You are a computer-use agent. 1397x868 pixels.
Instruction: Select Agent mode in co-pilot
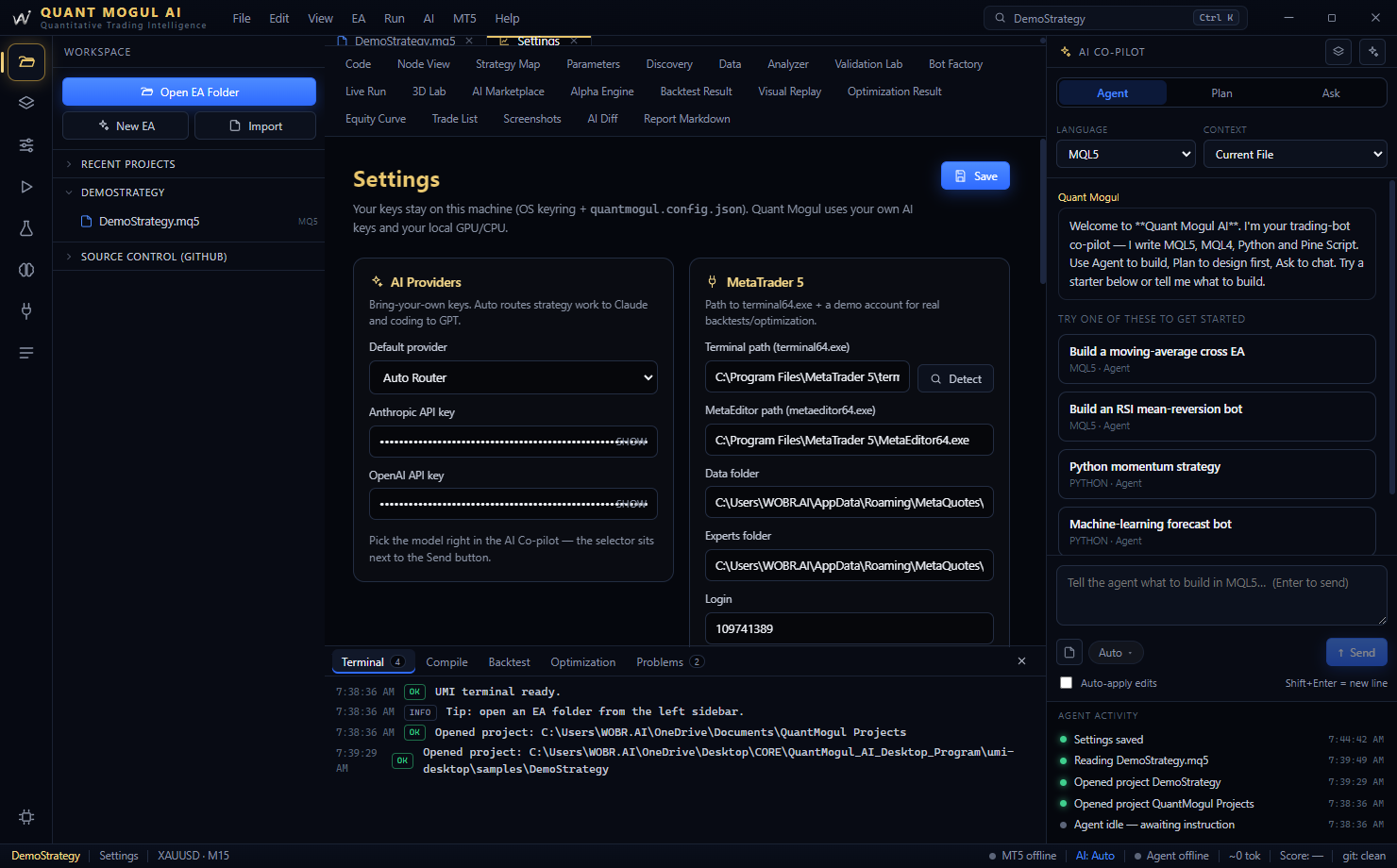tap(1113, 92)
